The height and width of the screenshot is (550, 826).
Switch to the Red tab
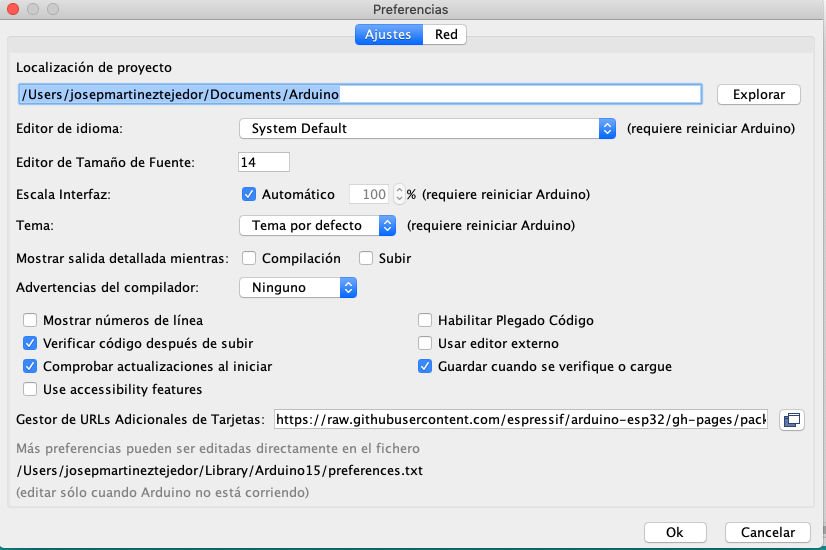tap(446, 34)
